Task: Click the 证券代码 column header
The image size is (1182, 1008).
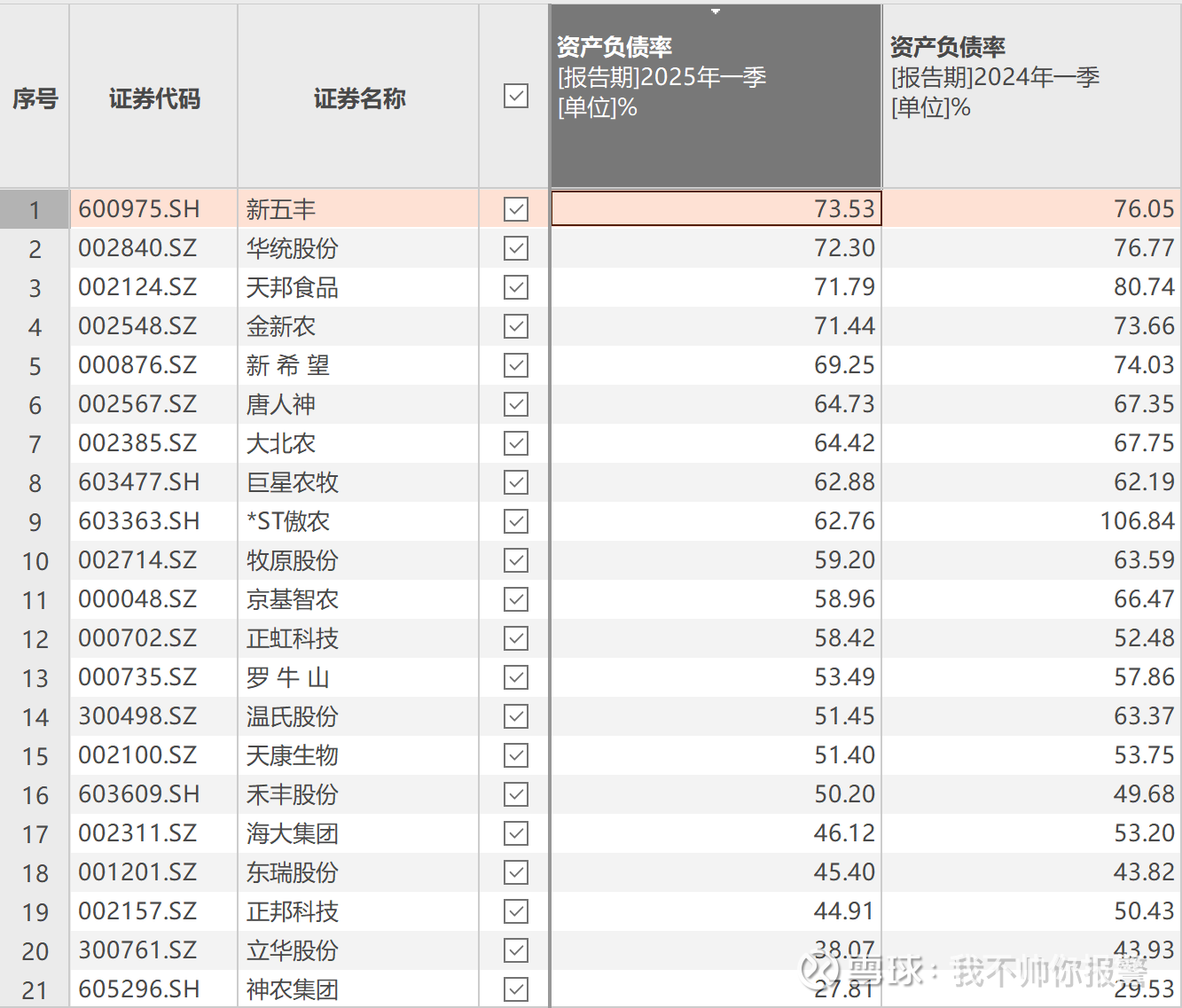Action: tap(153, 96)
